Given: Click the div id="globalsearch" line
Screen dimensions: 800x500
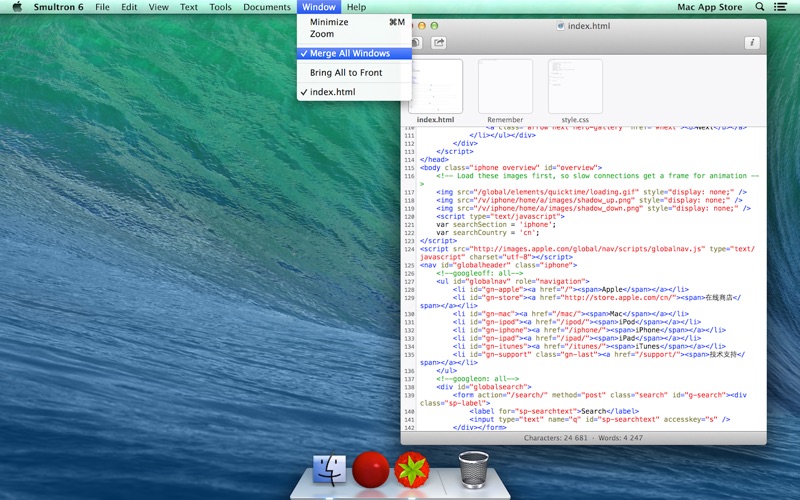Looking at the screenshot, I should (x=484, y=387).
